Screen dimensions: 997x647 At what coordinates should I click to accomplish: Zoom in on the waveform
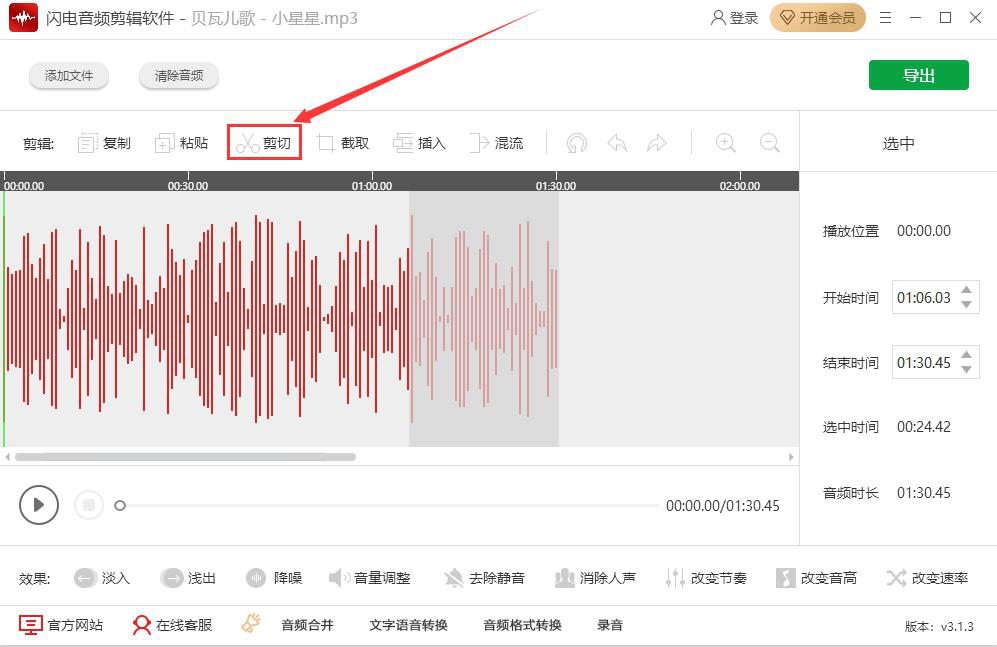725,143
